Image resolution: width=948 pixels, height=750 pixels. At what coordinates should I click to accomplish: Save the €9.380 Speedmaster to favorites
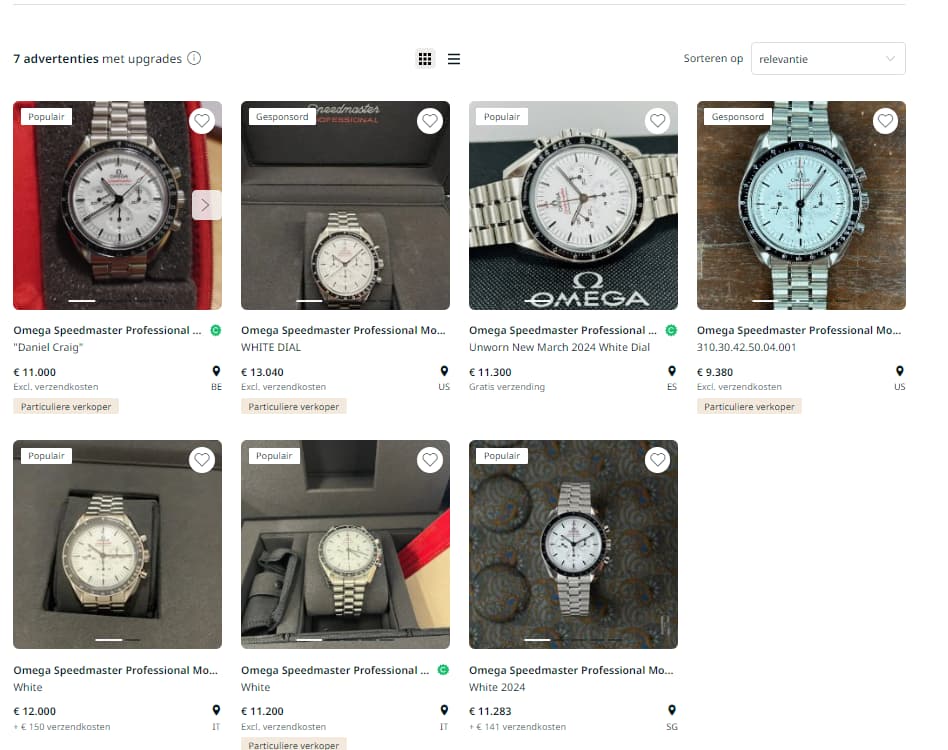click(x=886, y=121)
